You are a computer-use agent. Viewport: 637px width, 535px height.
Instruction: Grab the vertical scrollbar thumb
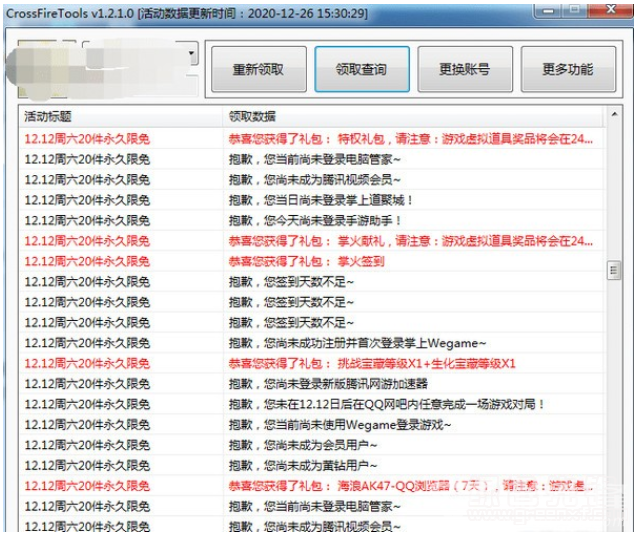tap(614, 271)
